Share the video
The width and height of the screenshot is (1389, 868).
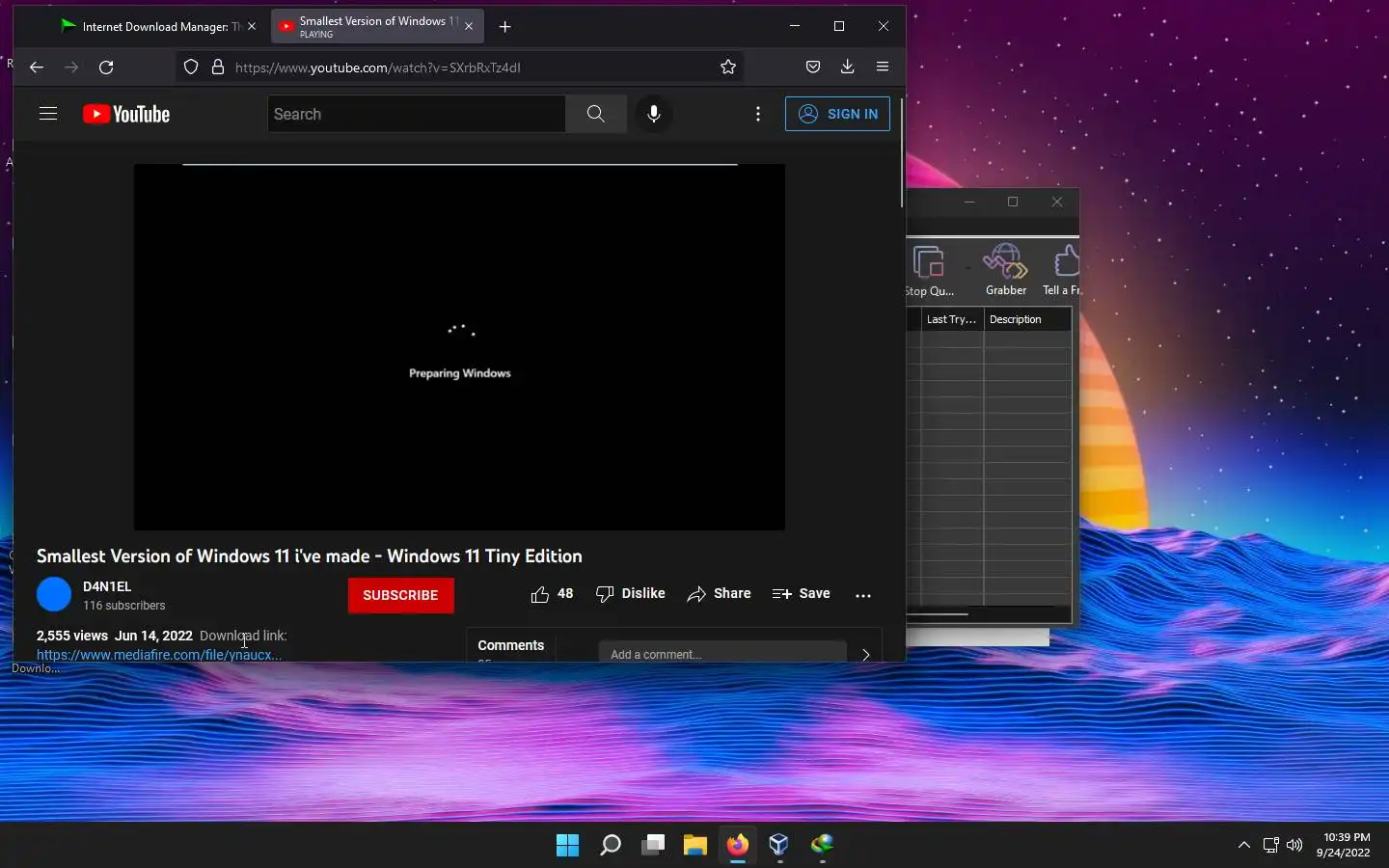click(719, 594)
